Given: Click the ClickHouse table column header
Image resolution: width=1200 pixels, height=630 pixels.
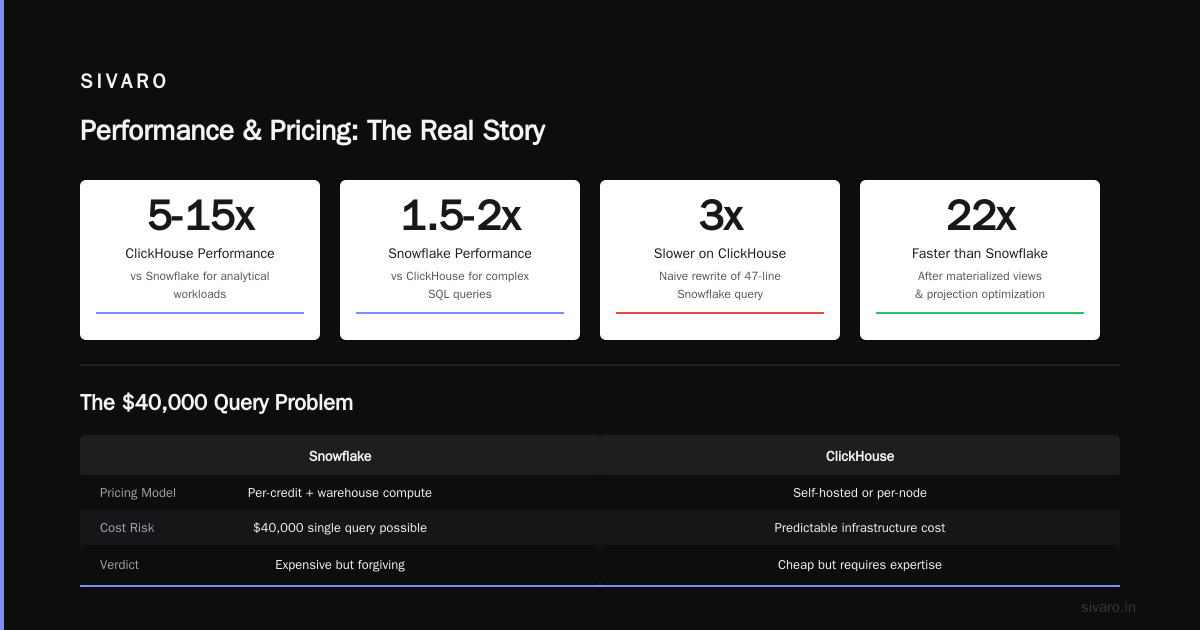Looking at the screenshot, I should (x=860, y=456).
